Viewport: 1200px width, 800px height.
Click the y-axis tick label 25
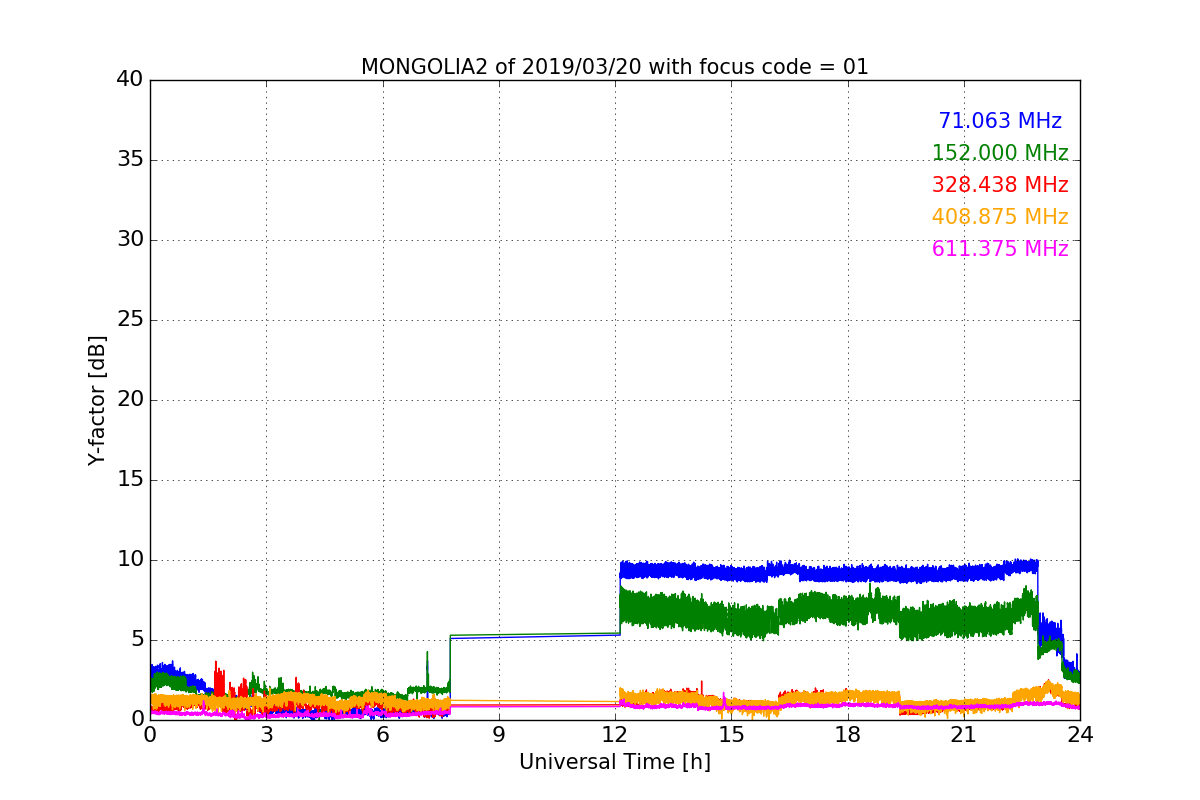(x=130, y=320)
